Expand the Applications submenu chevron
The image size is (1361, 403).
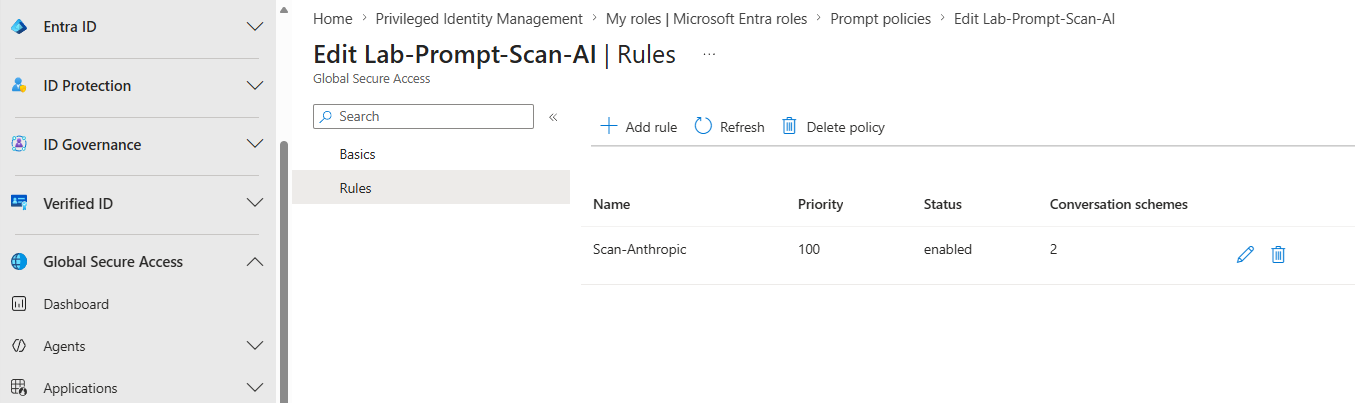tap(255, 388)
